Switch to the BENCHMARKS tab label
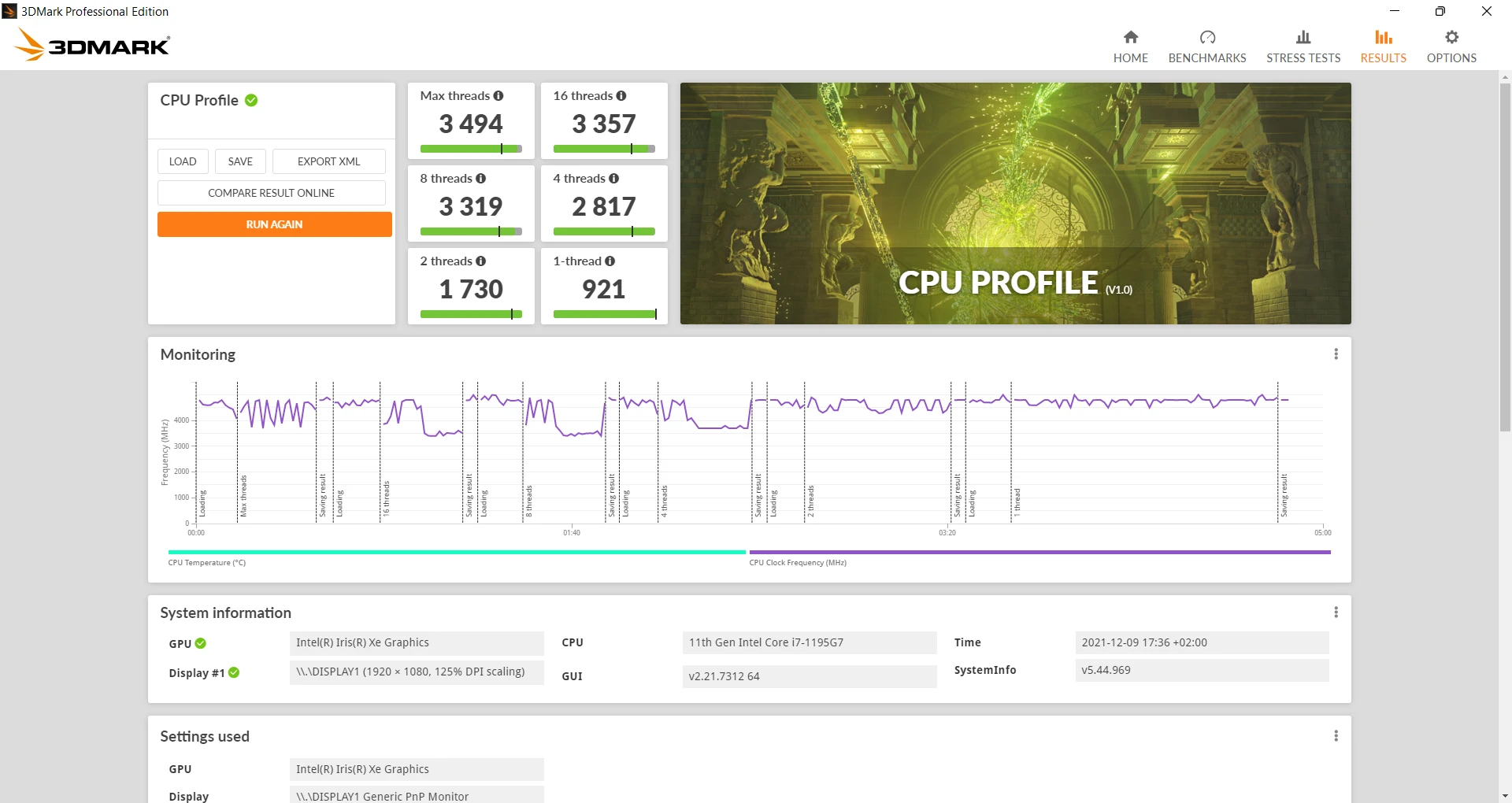Screen dimensions: 1512x803 point(1207,58)
